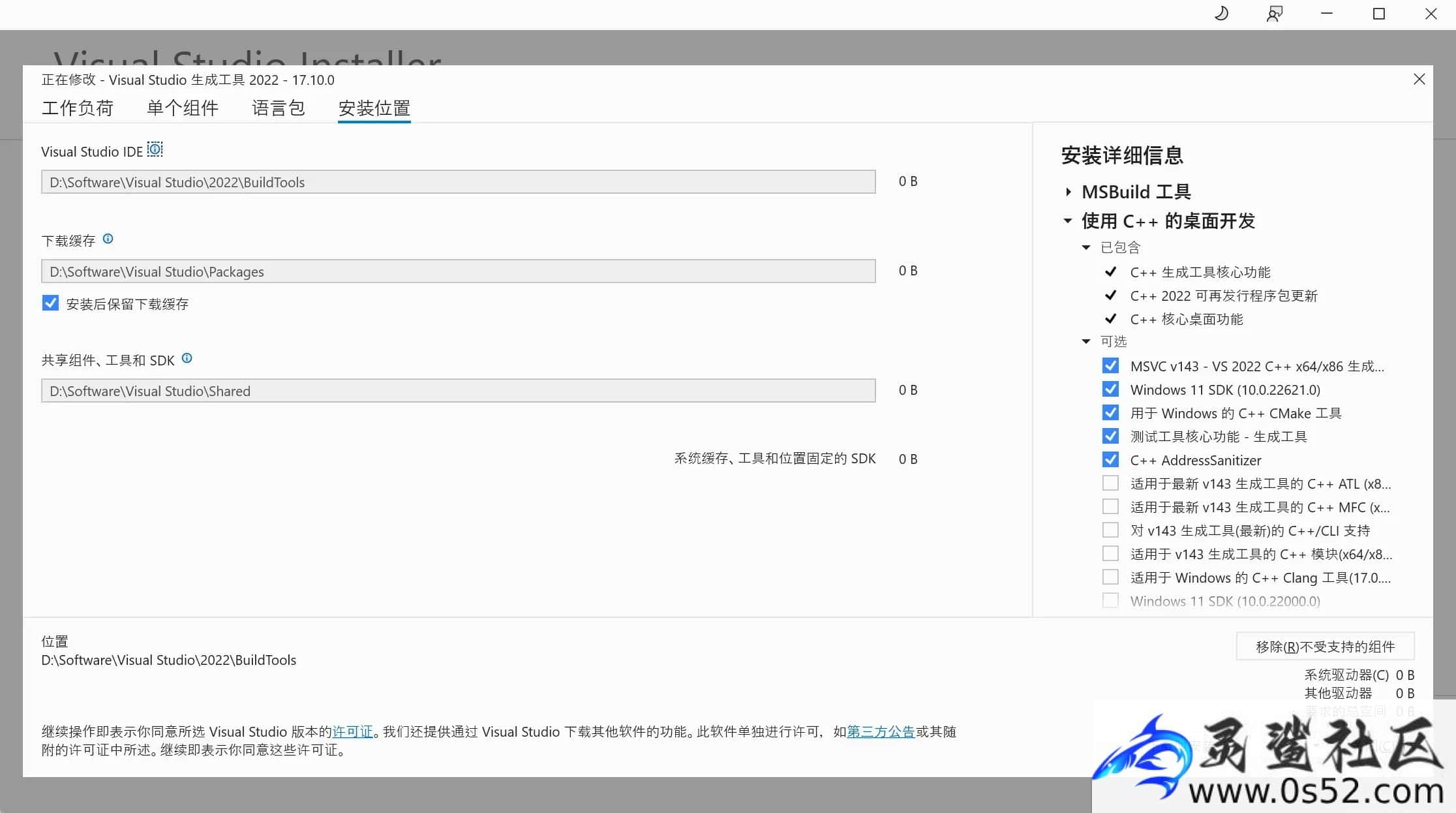Minimize the Visual Studio Installer window

(1326, 14)
